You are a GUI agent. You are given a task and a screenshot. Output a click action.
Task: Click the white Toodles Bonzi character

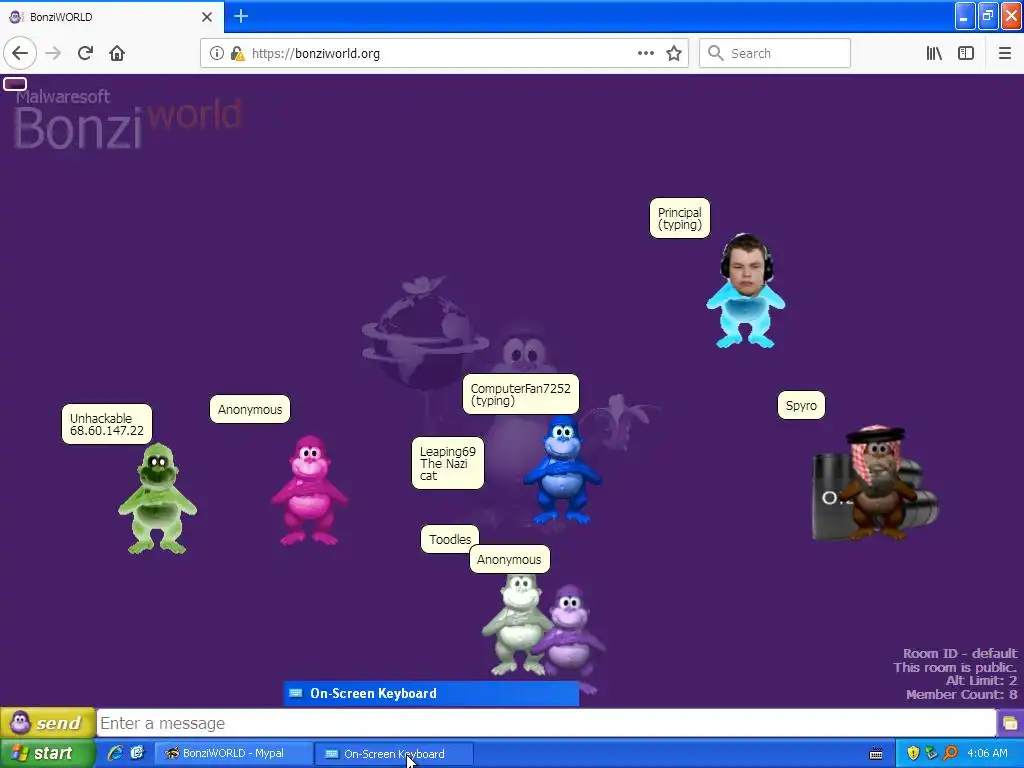[x=517, y=625]
